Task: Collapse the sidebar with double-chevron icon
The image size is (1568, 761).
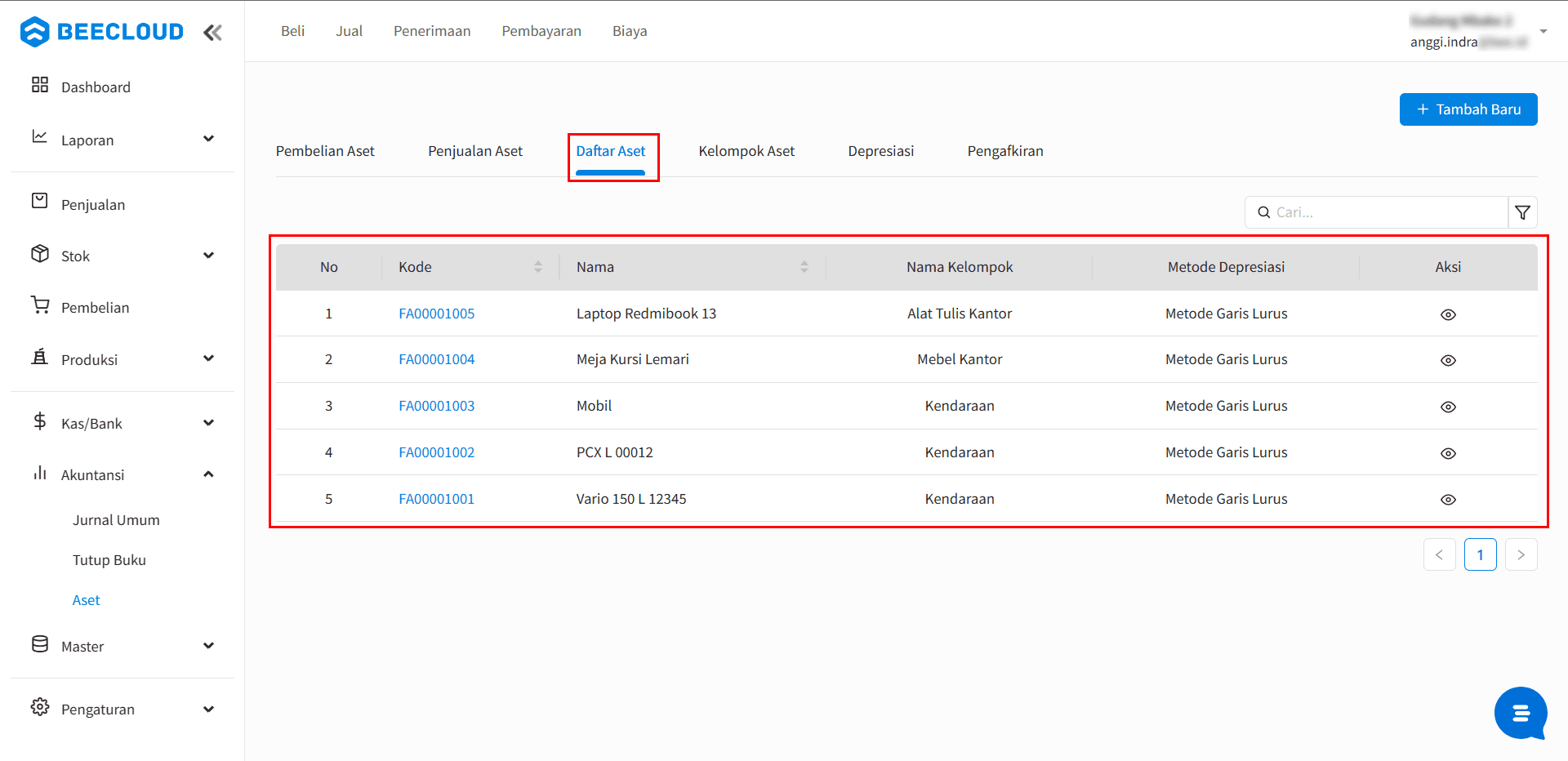Action: pyautogui.click(x=212, y=33)
